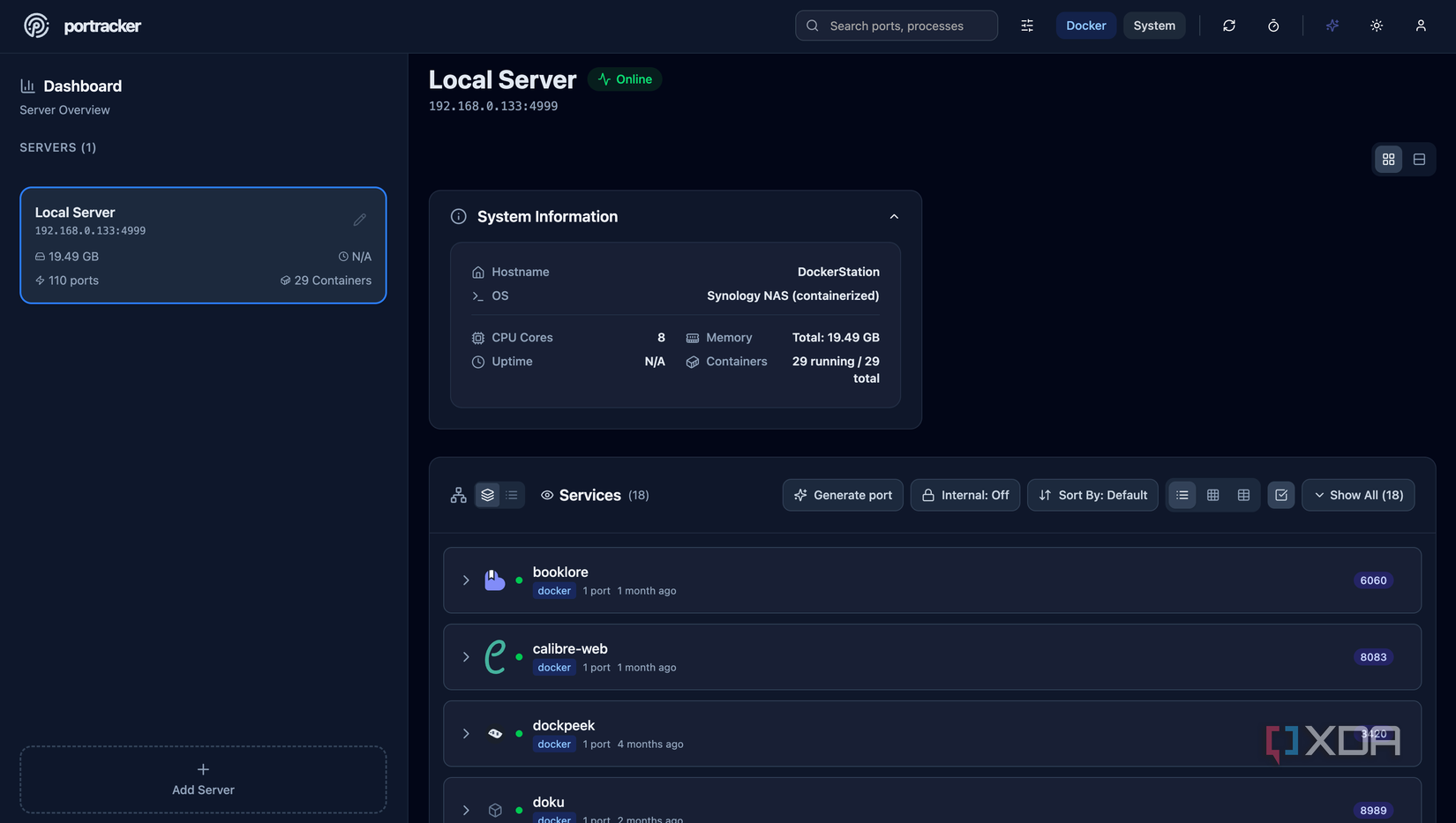The height and width of the screenshot is (823, 1456).
Task: Click the 19.49 GB memory text in server card
Action: [73, 257]
